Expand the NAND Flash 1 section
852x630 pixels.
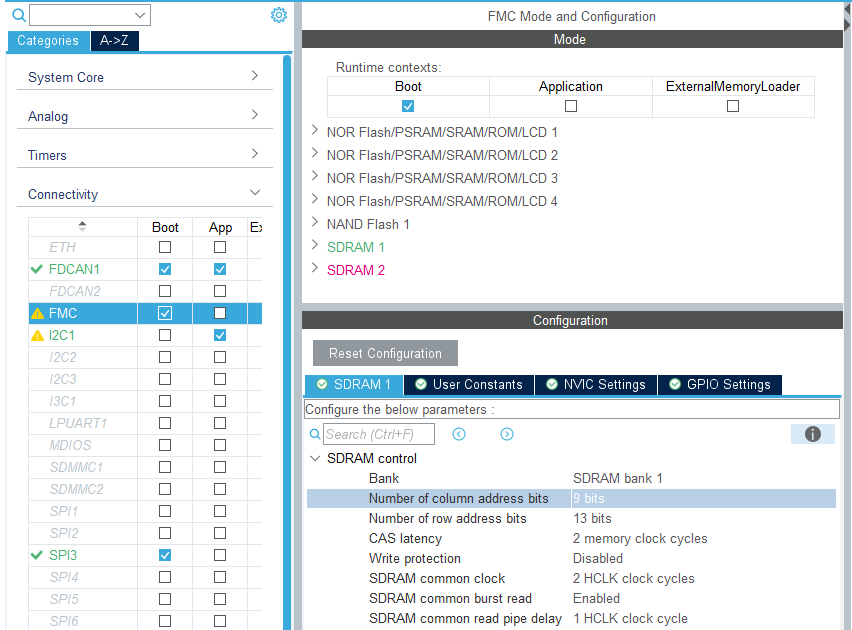pyautogui.click(x=315, y=224)
